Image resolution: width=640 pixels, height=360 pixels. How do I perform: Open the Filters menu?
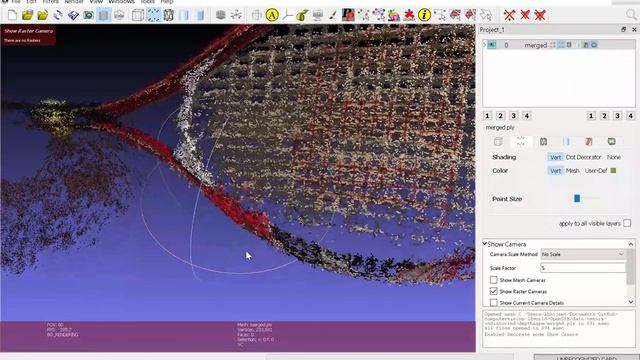[x=51, y=2]
